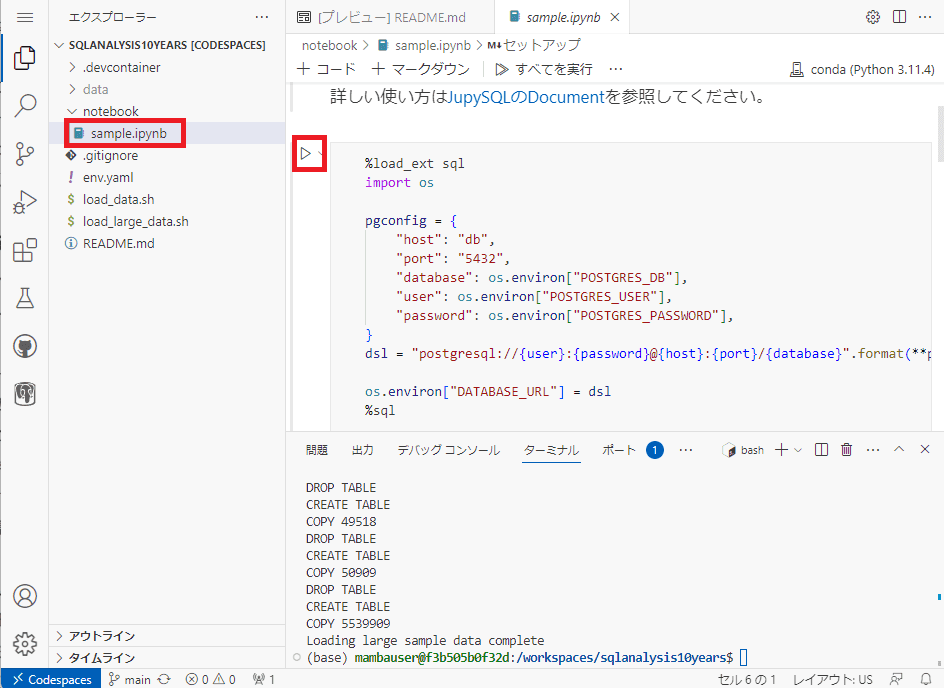Open the Extensions view
Screen dimensions: 944x688
click(25, 250)
